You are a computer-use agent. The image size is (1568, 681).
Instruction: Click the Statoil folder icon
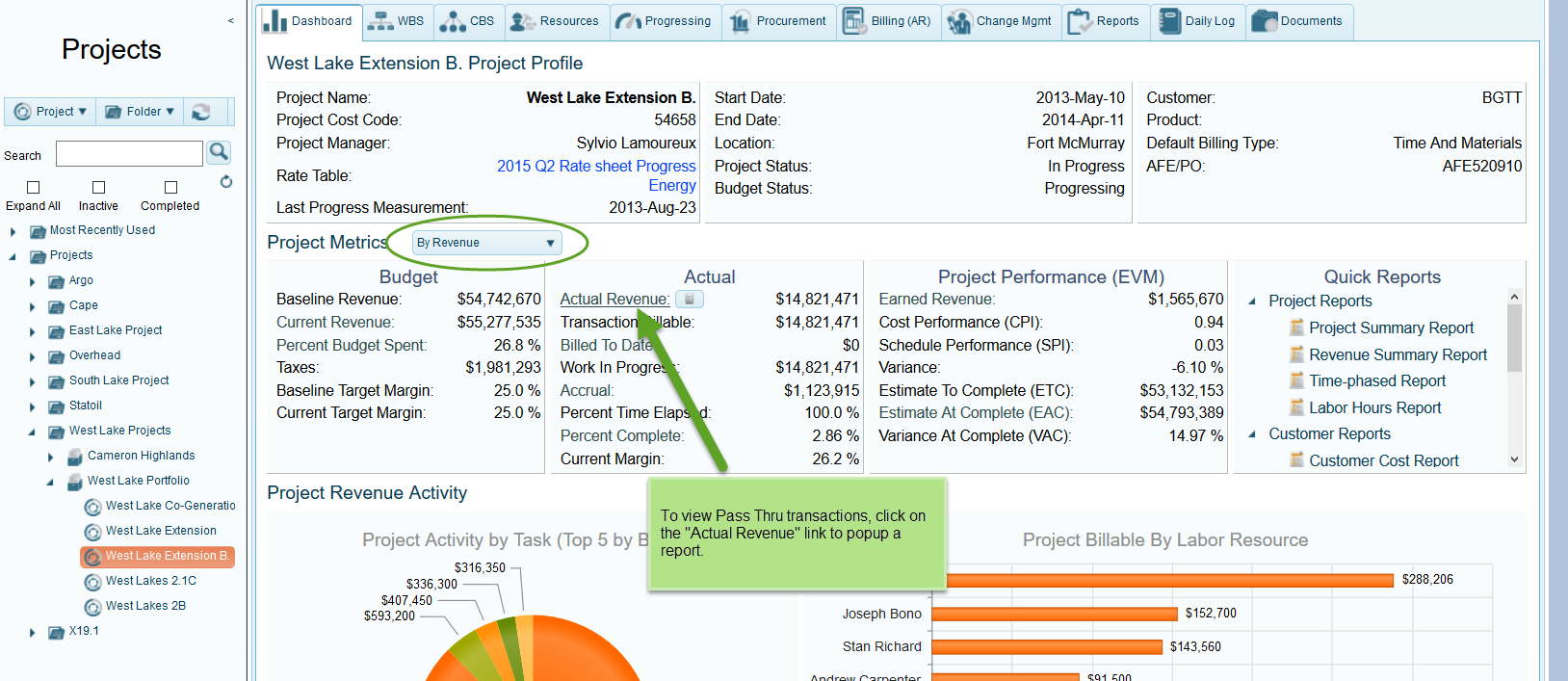(x=57, y=406)
